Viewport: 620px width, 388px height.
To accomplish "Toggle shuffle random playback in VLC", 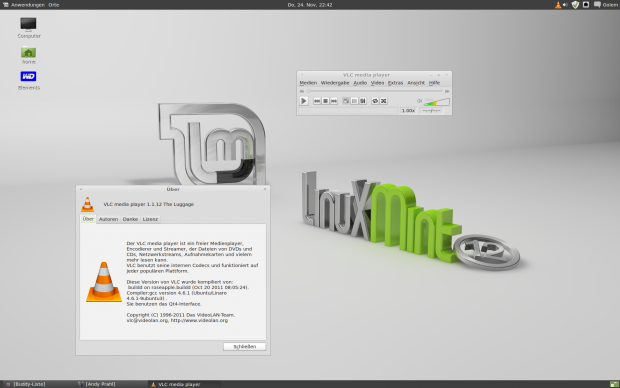I will [x=384, y=101].
